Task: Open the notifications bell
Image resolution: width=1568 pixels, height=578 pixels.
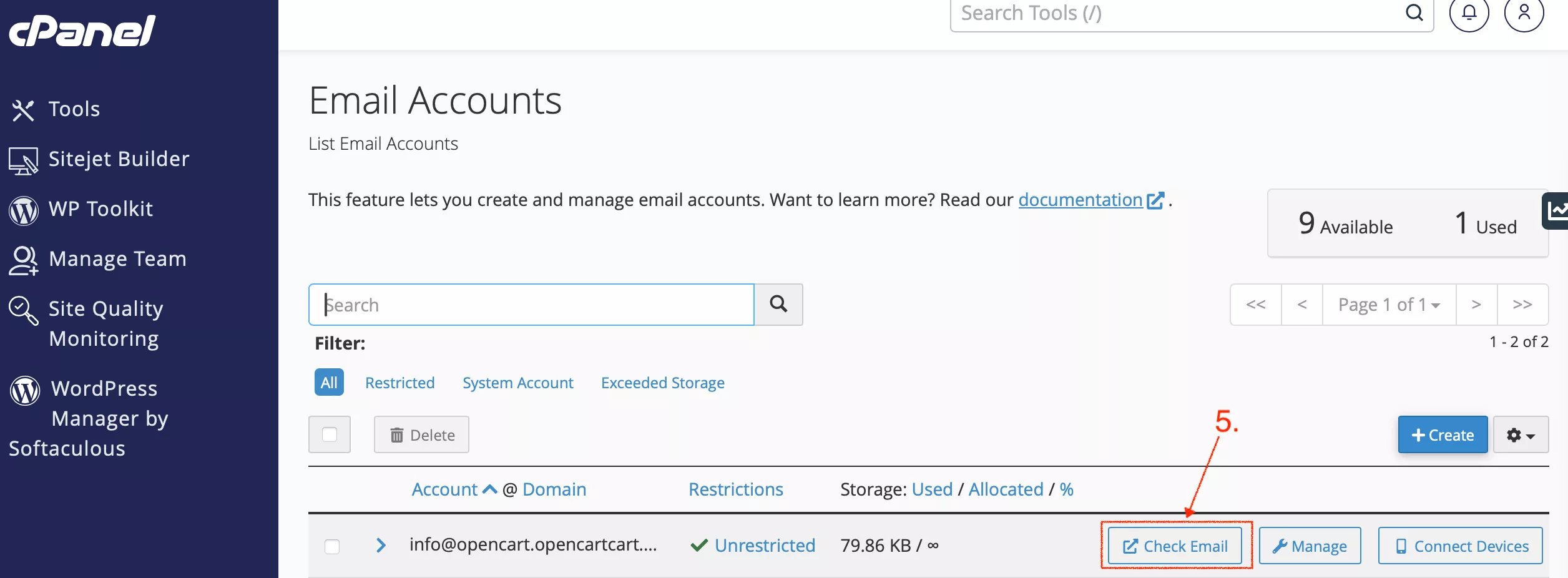Action: click(1469, 12)
